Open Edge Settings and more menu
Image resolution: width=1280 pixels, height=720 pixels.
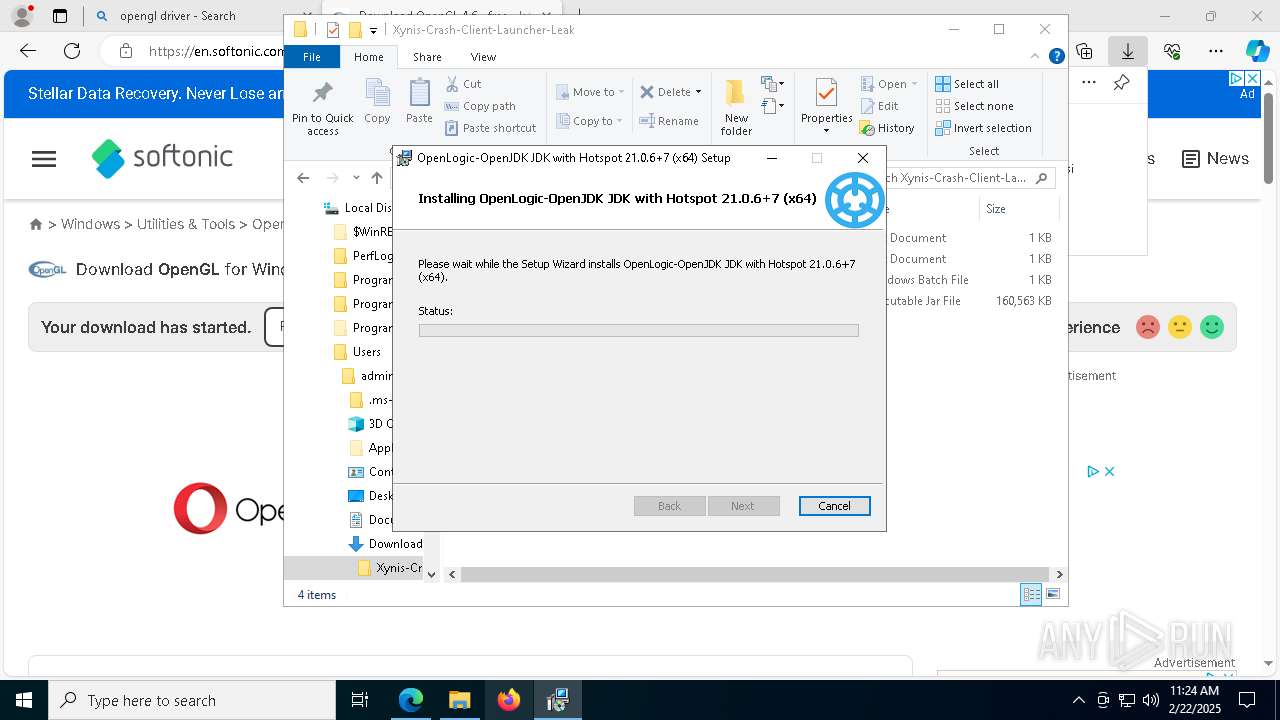(1216, 51)
